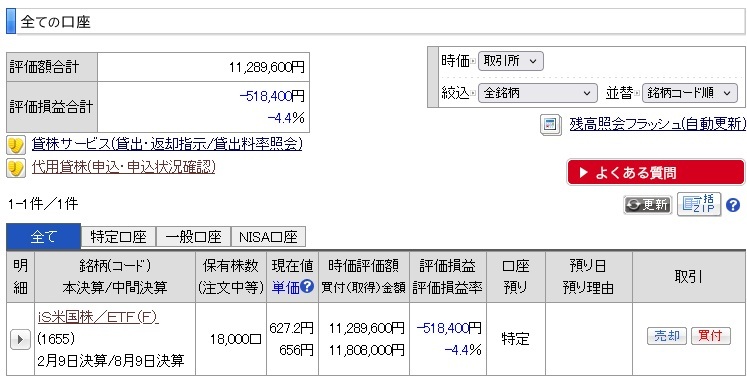The image size is (747, 378).
Task: Switch to the 全て tab
Action: (x=44, y=237)
